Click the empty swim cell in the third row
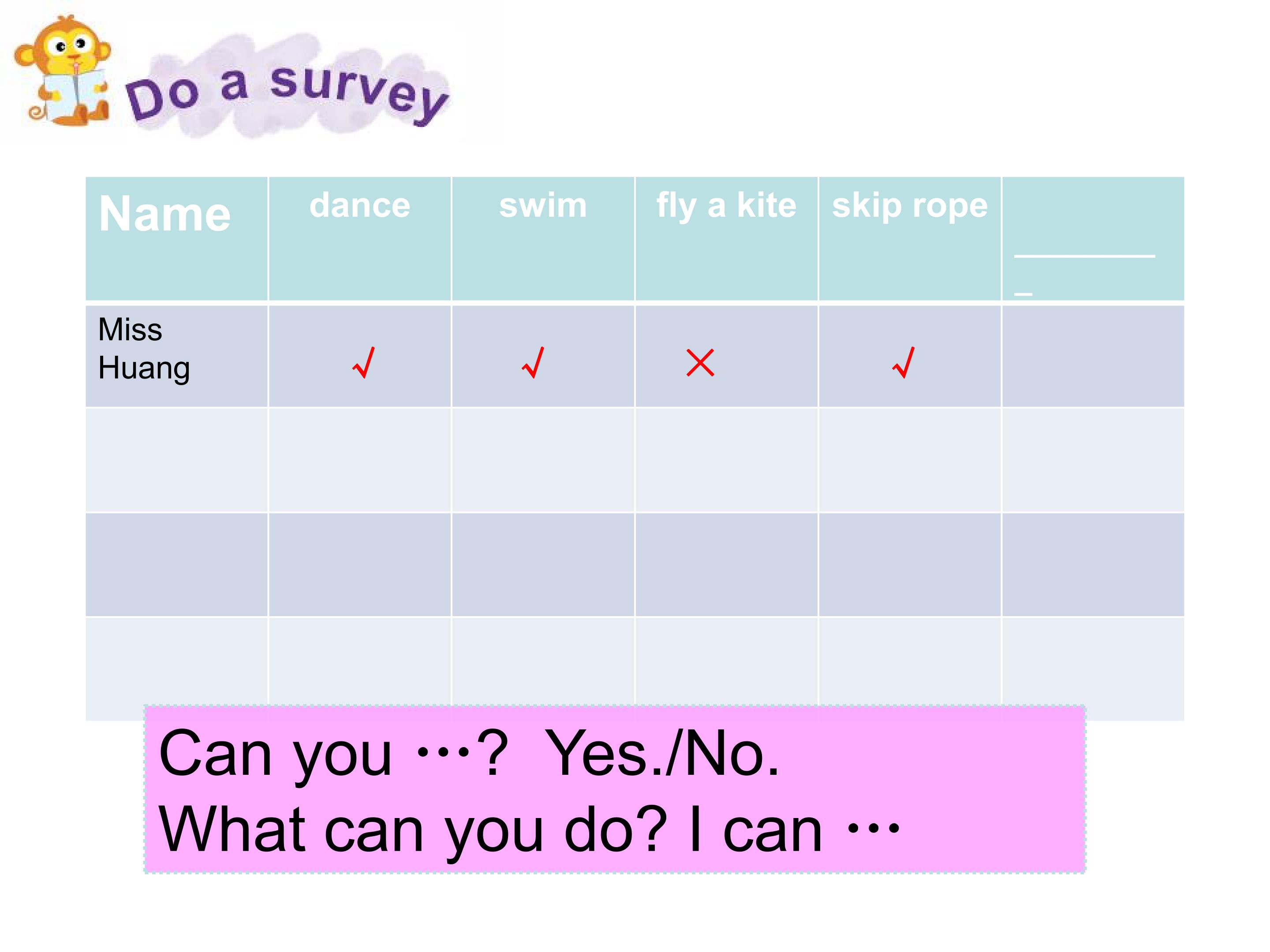This screenshot has width=1270, height=952. coord(543,565)
